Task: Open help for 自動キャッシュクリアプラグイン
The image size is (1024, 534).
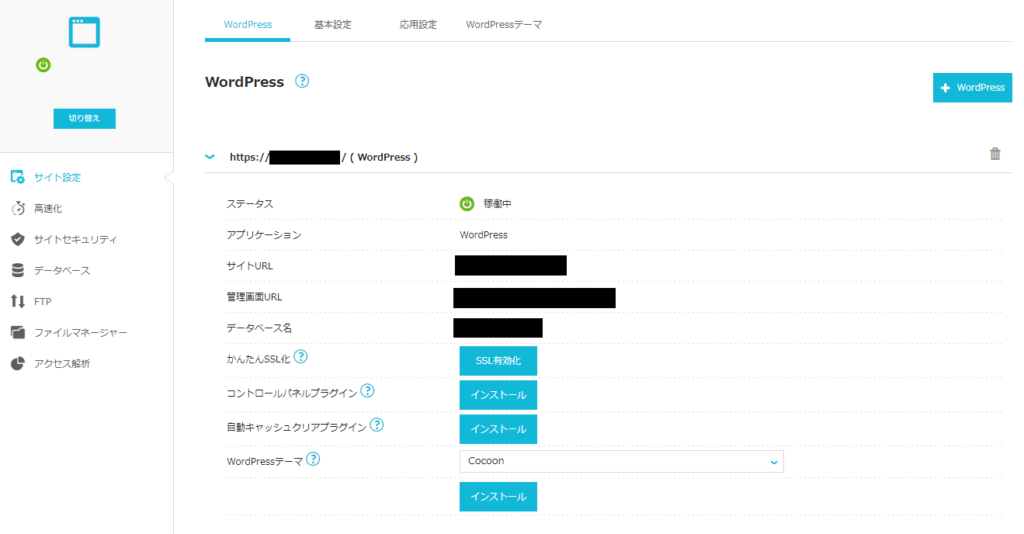Action: [x=377, y=424]
